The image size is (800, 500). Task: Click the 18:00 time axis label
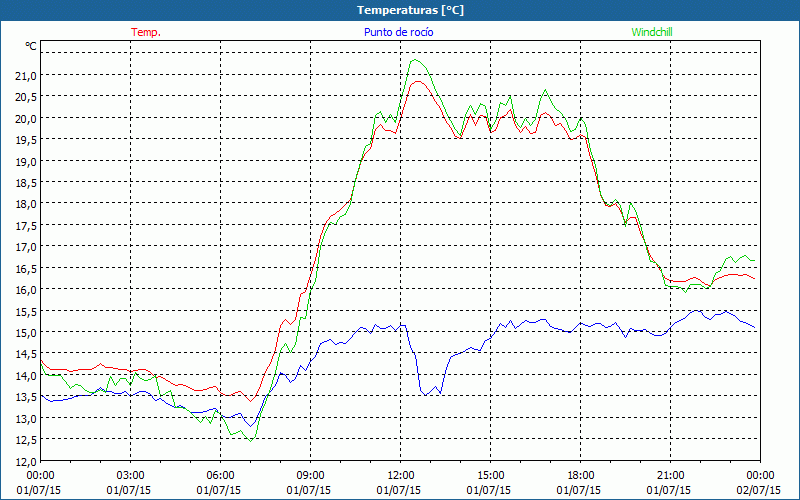(580, 476)
